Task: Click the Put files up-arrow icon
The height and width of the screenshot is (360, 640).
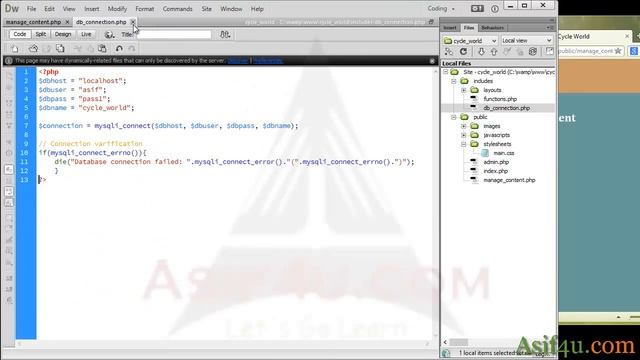Action: pos(494,52)
